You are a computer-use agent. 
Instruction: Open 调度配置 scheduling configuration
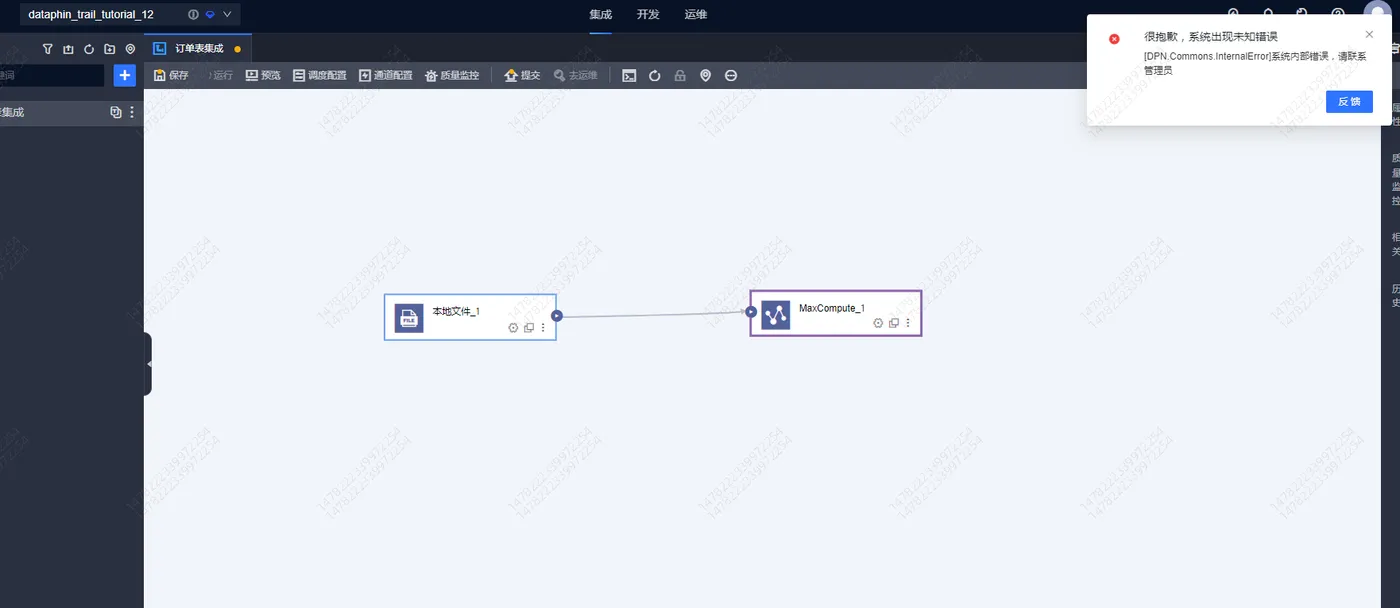click(x=319, y=75)
